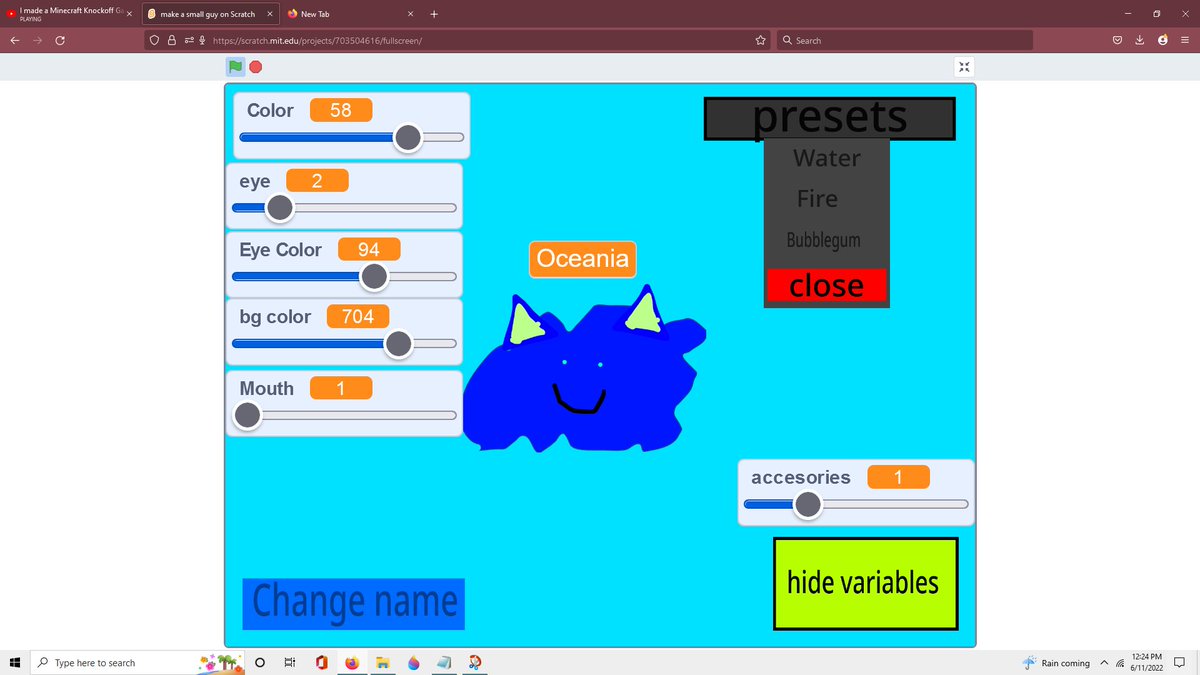Close the Minecraft Knockoff YouTube tab
This screenshot has width=1200, height=675.
[129, 14]
